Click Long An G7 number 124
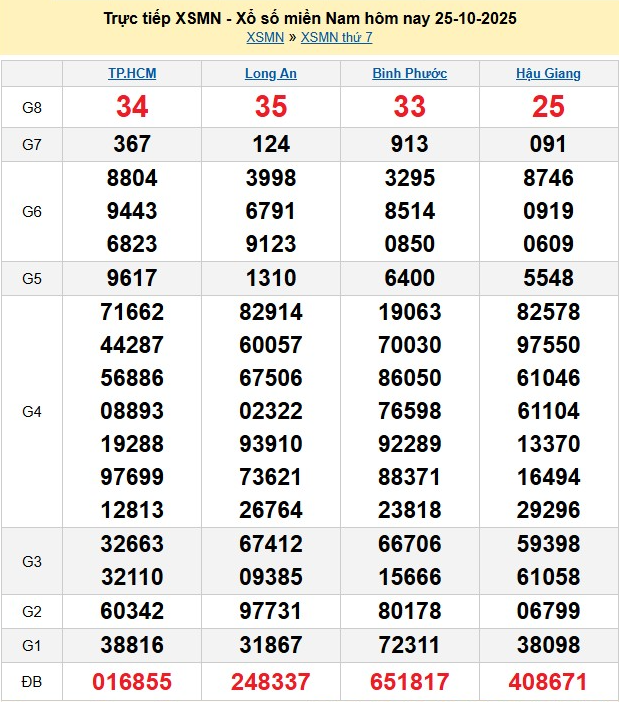 (271, 144)
